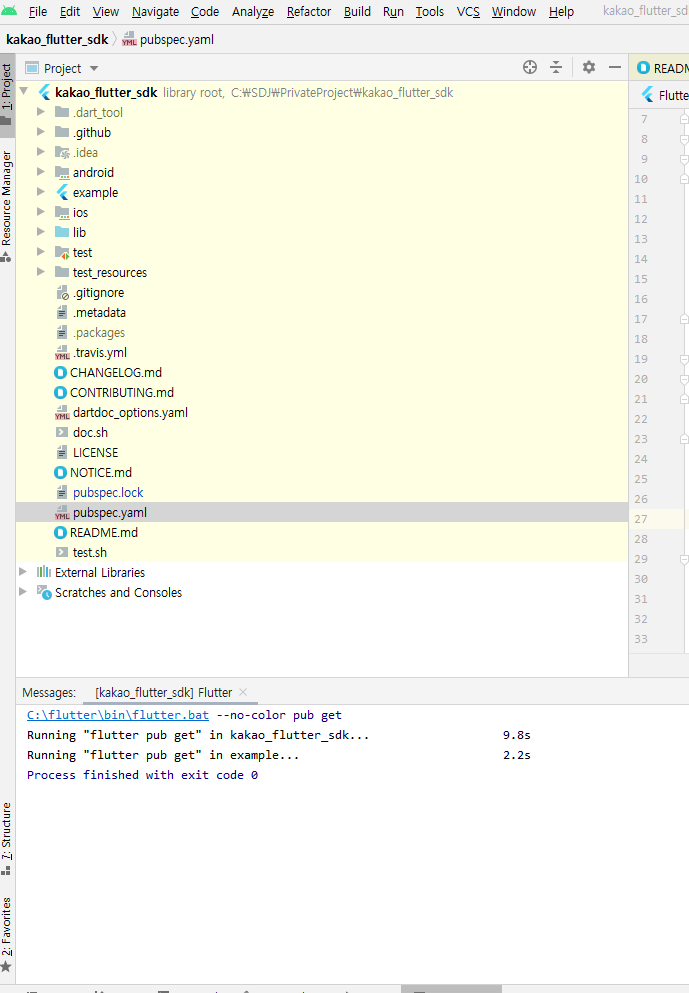
Task: Toggle the 7: Structure tool window
Action: click(6, 838)
